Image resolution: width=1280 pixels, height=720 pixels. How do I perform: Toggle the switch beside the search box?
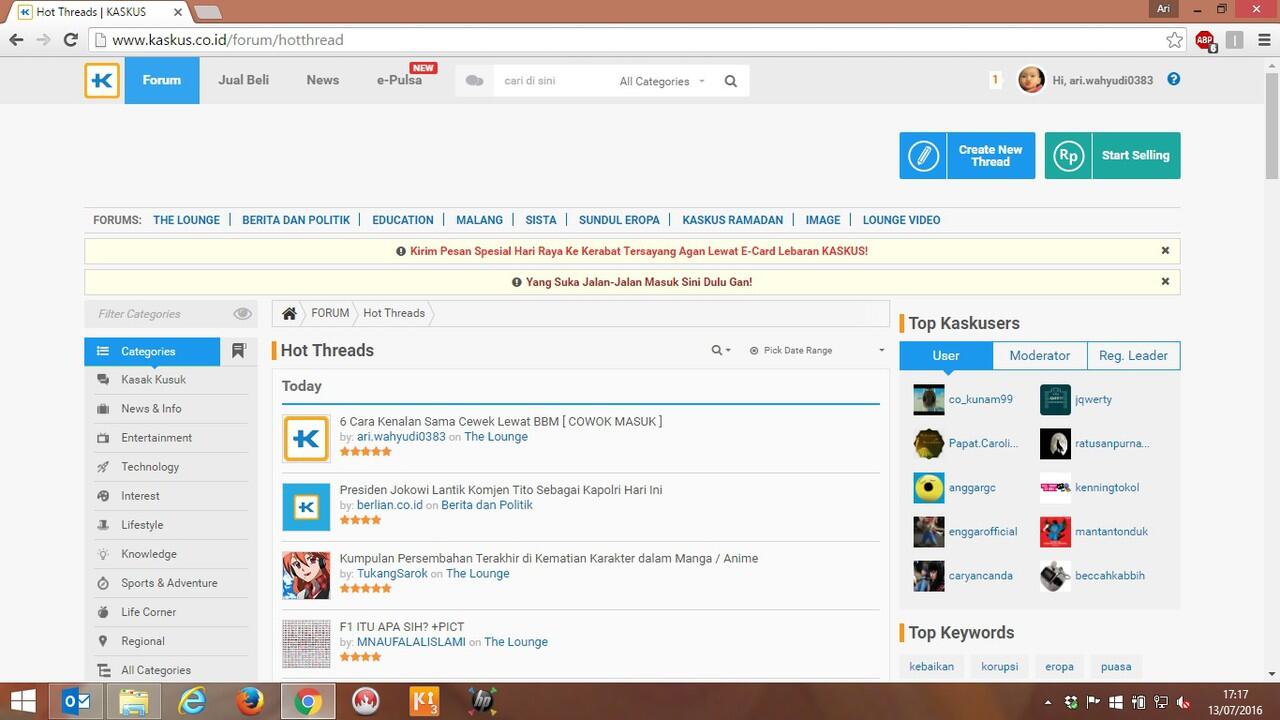coord(474,81)
